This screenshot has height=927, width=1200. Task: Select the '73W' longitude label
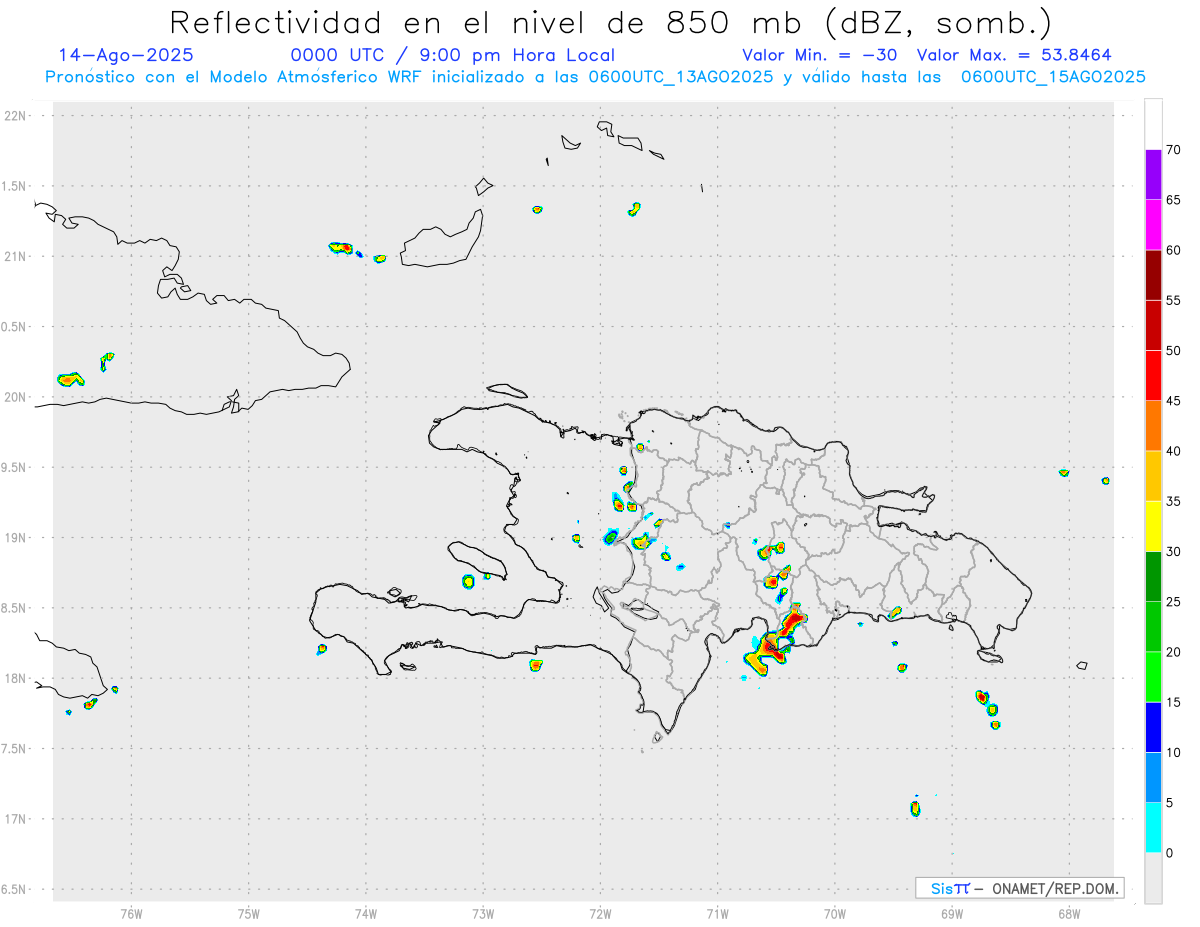483,913
